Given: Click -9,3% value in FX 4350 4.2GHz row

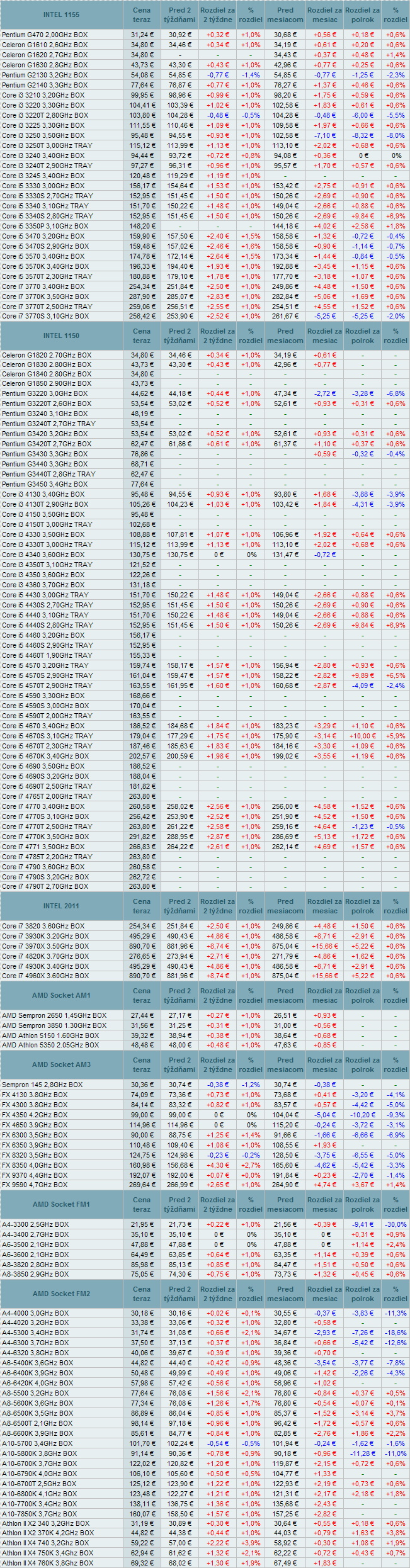Looking at the screenshot, I should (x=396, y=1115).
